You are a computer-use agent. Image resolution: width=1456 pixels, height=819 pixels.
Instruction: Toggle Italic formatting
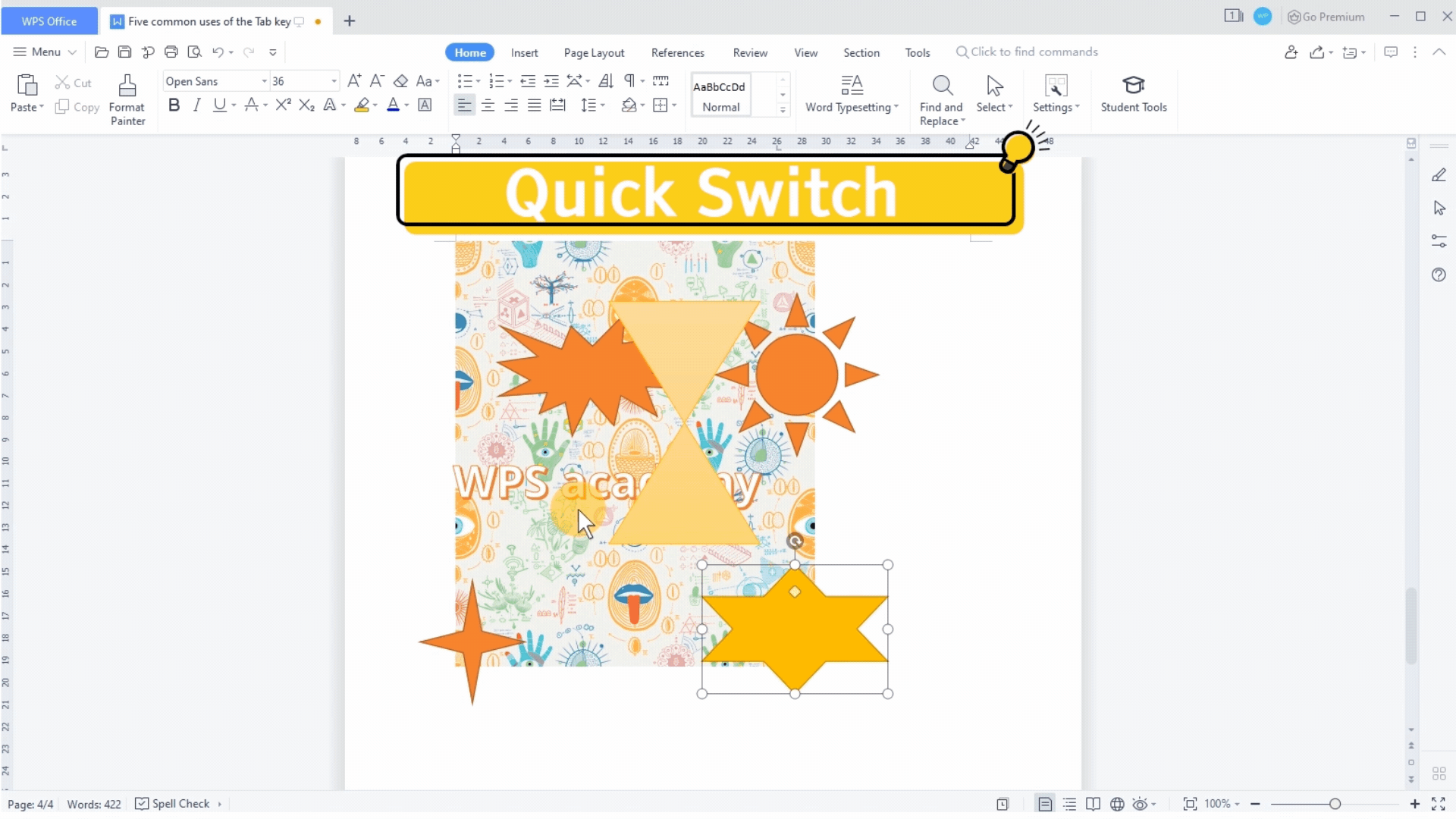coord(196,105)
